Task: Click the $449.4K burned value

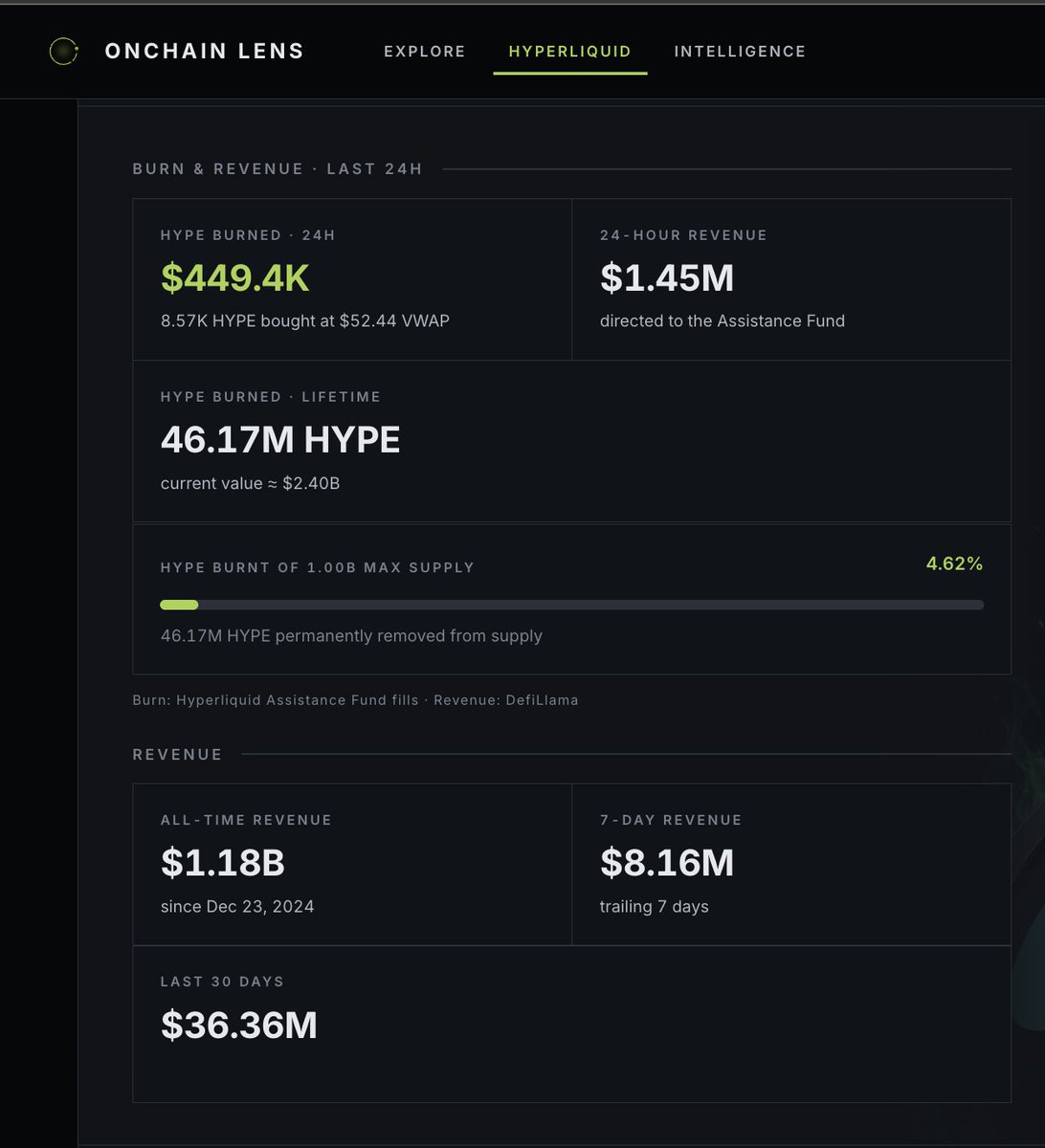Action: pyautogui.click(x=235, y=278)
